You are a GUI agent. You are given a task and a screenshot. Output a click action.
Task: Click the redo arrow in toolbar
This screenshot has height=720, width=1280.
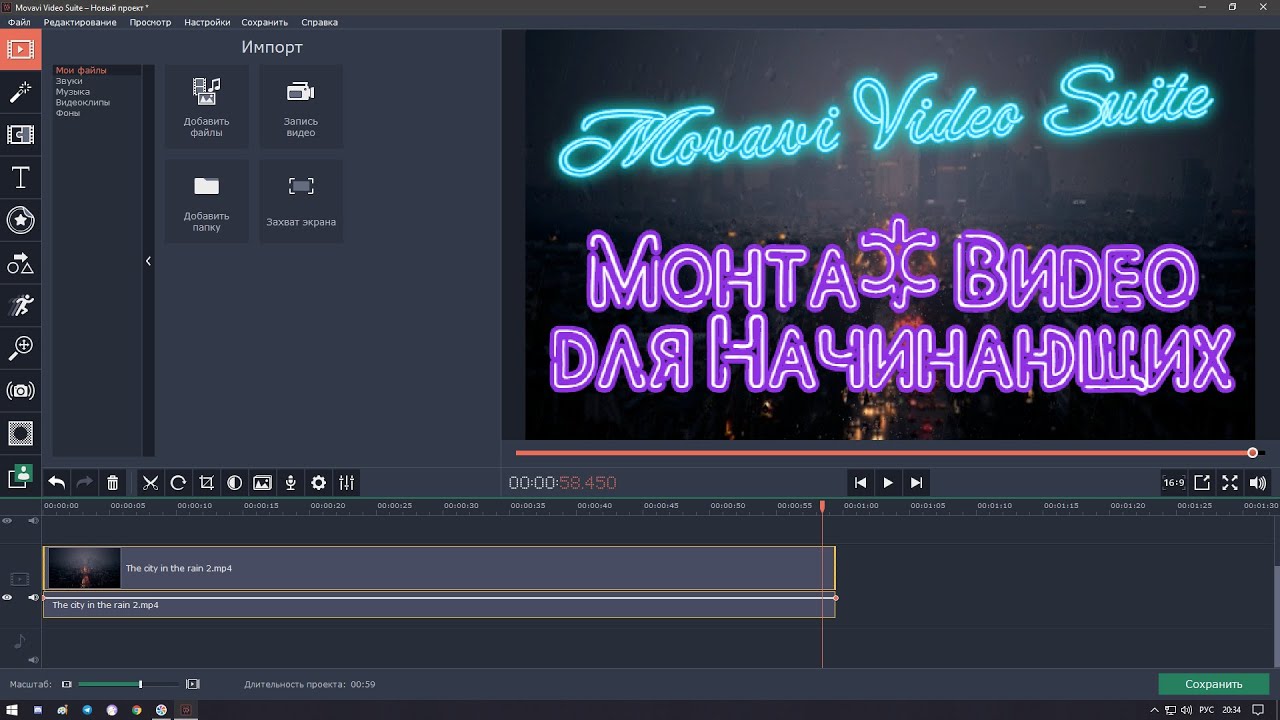pos(85,483)
